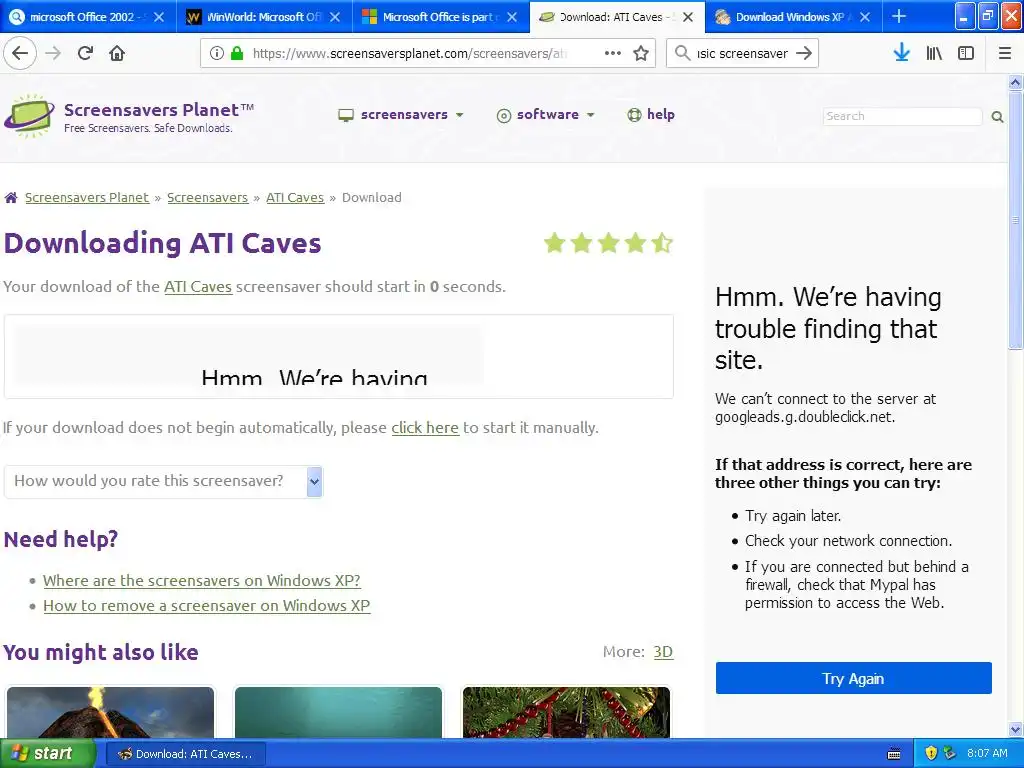Screen dimensions: 1024x768
Task: Close the Download: ATI Caves tab
Action: pos(688,17)
